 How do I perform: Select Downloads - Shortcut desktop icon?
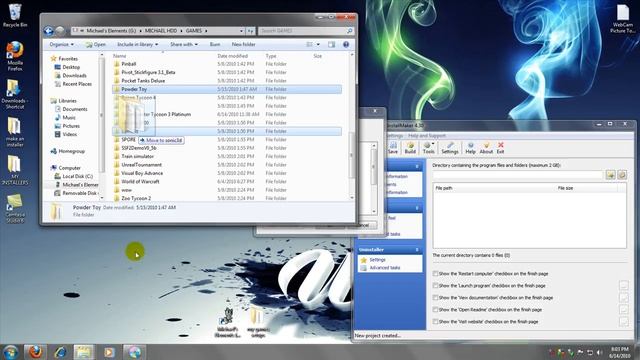point(15,94)
